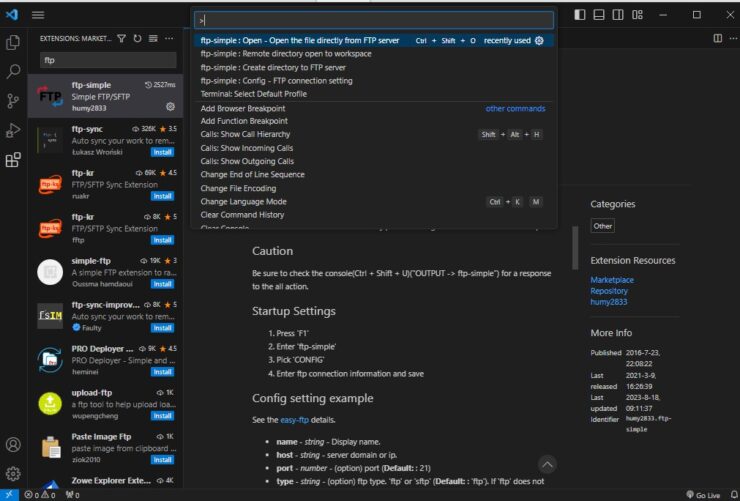Open Zowe Explorer extension entry
This screenshot has width=740, height=501.
pos(105,481)
